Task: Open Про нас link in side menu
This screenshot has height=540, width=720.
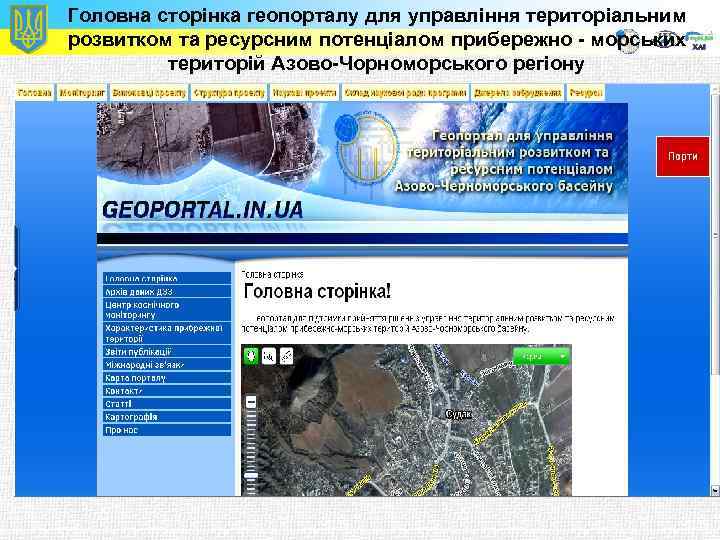Action: coord(167,430)
